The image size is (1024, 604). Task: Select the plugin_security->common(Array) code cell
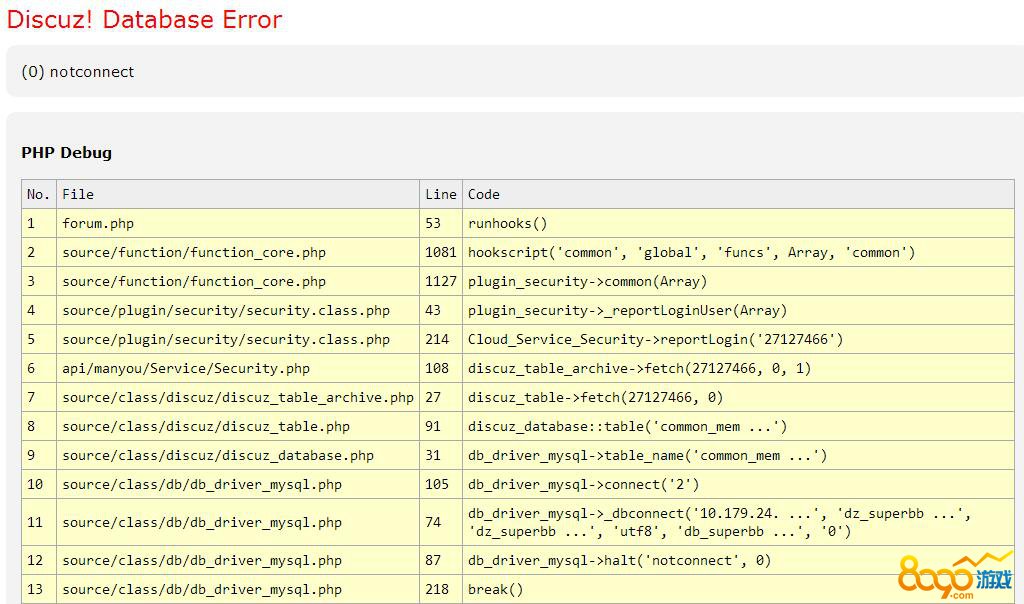click(587, 281)
